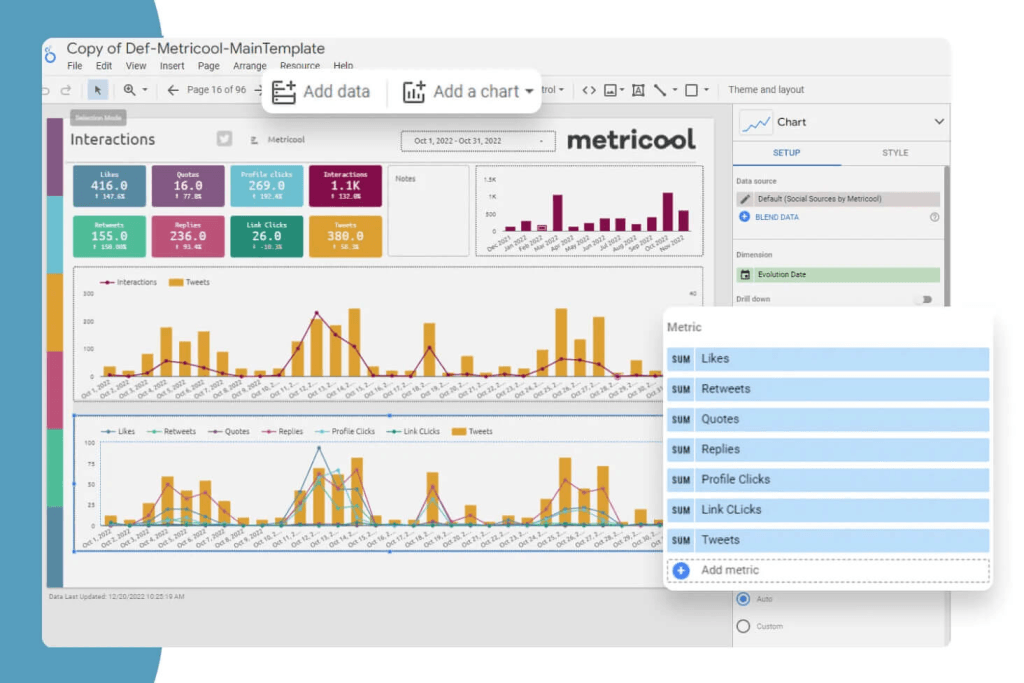The image size is (1024, 683).
Task: Open the shape tool dropdown arrow
Action: (706, 90)
